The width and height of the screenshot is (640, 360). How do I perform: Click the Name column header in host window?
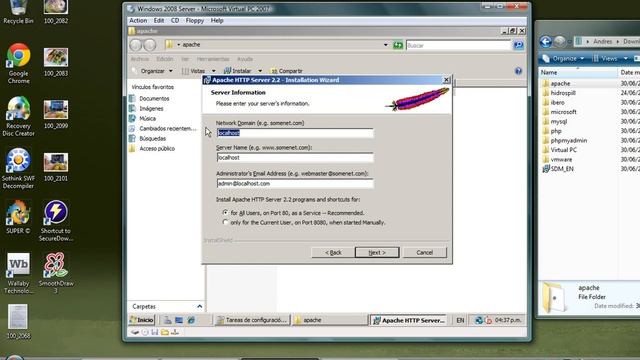coord(578,72)
